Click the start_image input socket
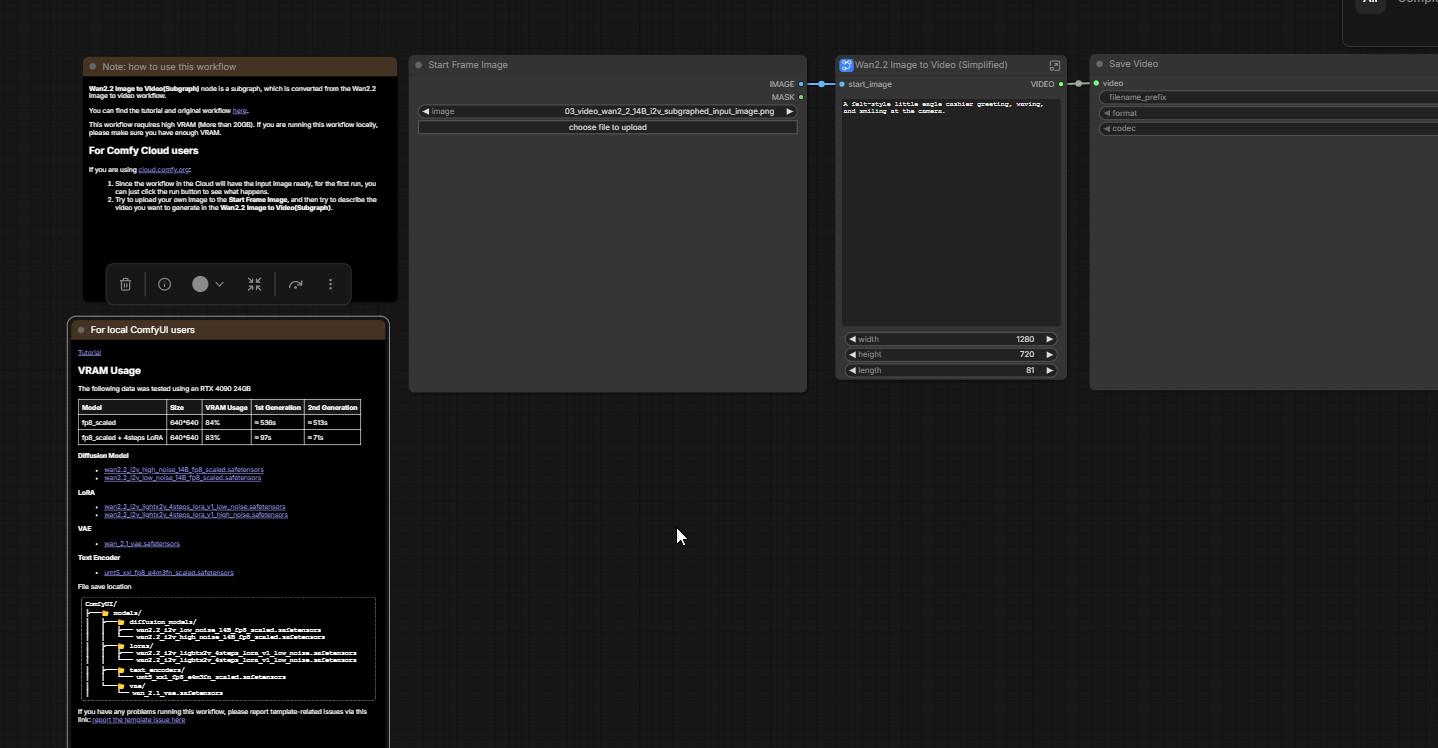Image resolution: width=1438 pixels, height=748 pixels. pyautogui.click(x=842, y=84)
